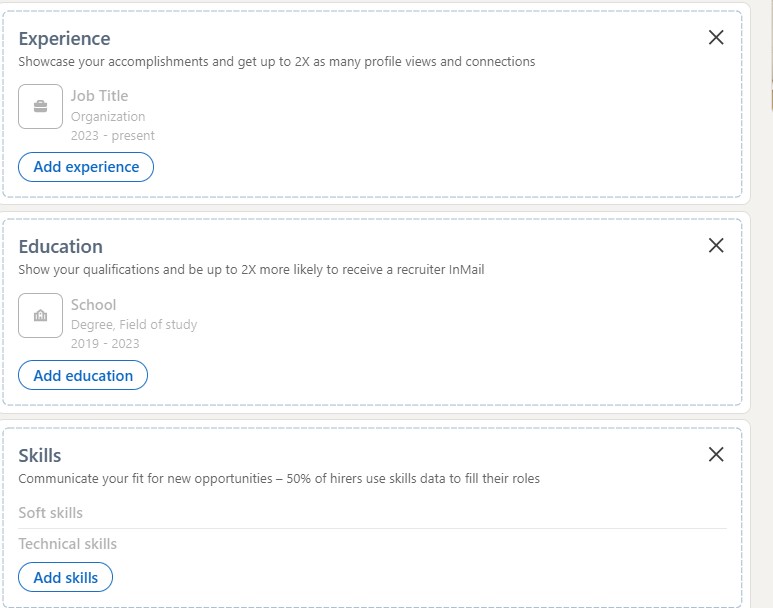Dismiss the Skills suggestion card
The width and height of the screenshot is (773, 608).
(x=716, y=454)
